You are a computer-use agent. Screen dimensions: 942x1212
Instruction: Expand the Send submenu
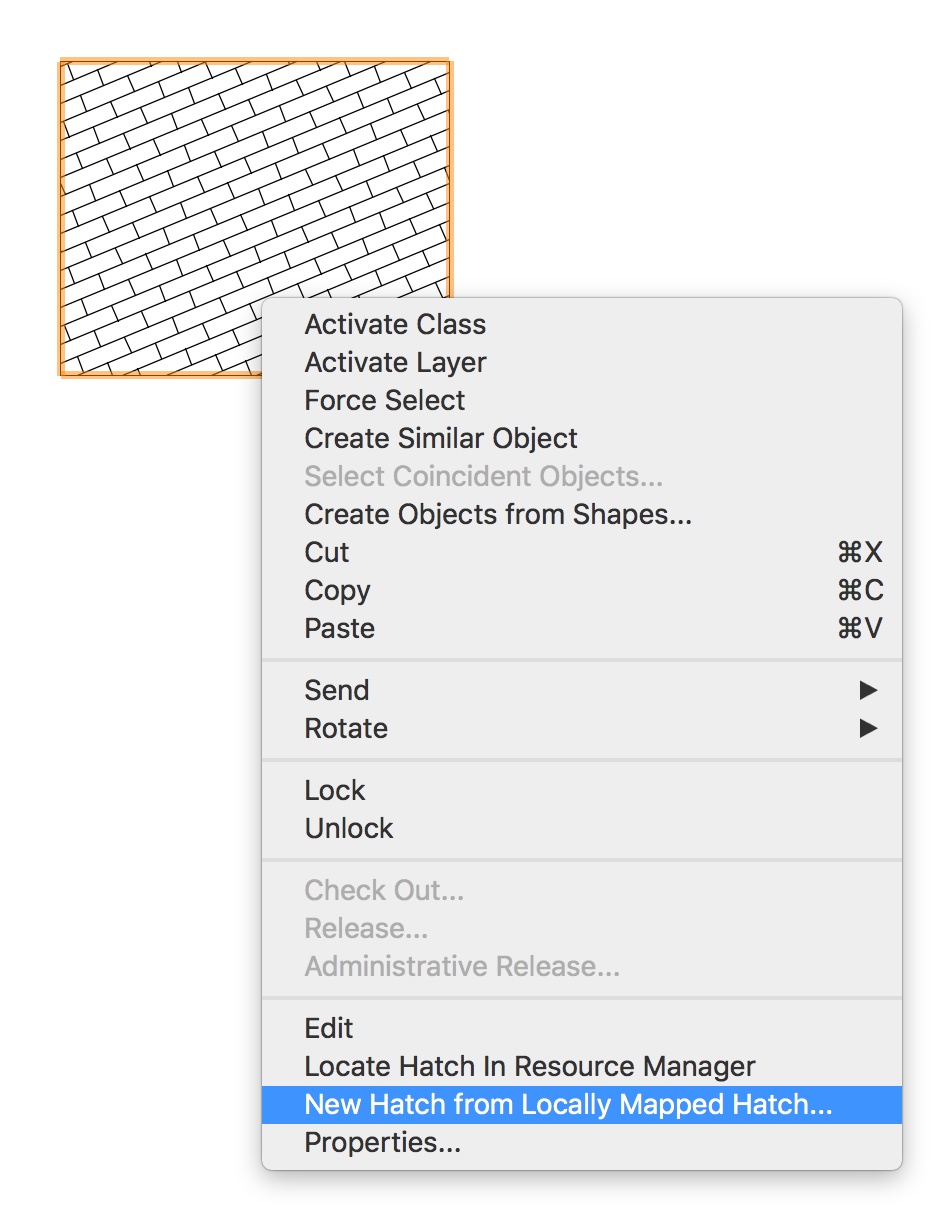click(x=336, y=690)
